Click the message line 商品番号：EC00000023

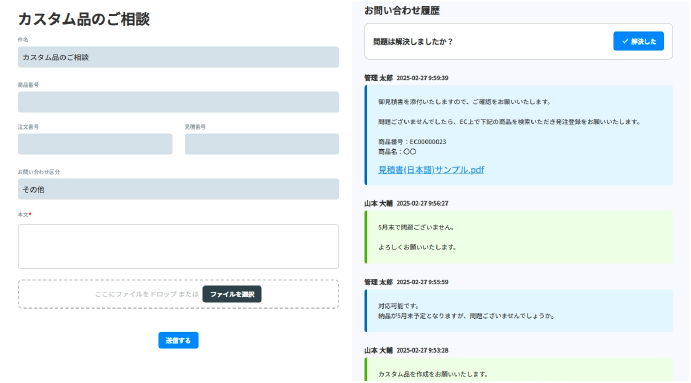412,141
